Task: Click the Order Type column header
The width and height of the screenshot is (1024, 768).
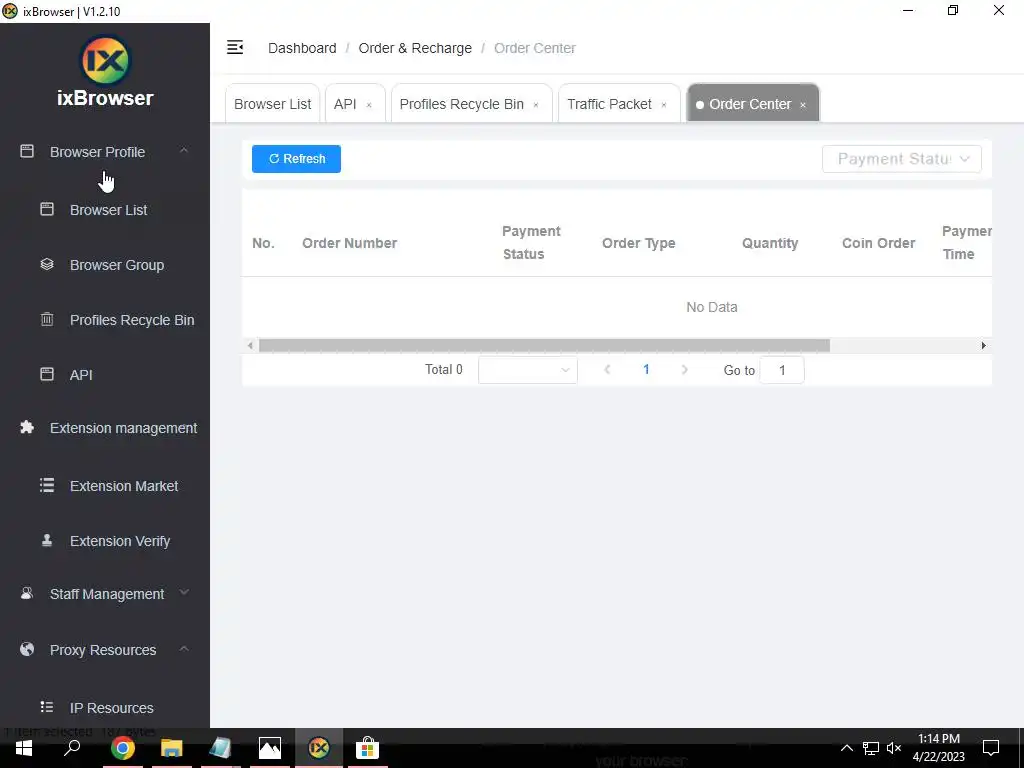Action: [639, 243]
